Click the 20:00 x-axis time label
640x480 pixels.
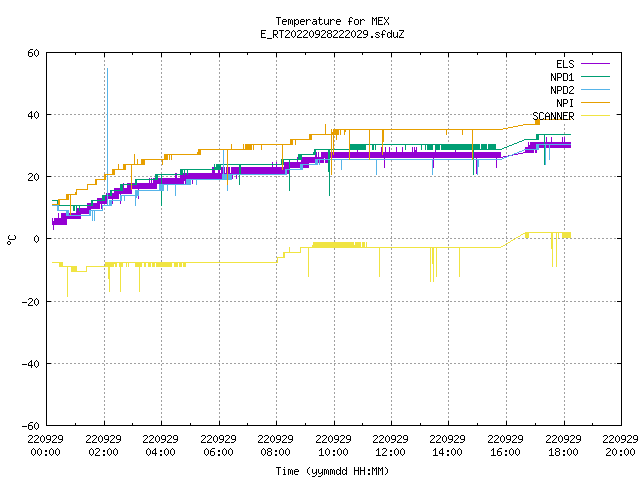[620, 452]
